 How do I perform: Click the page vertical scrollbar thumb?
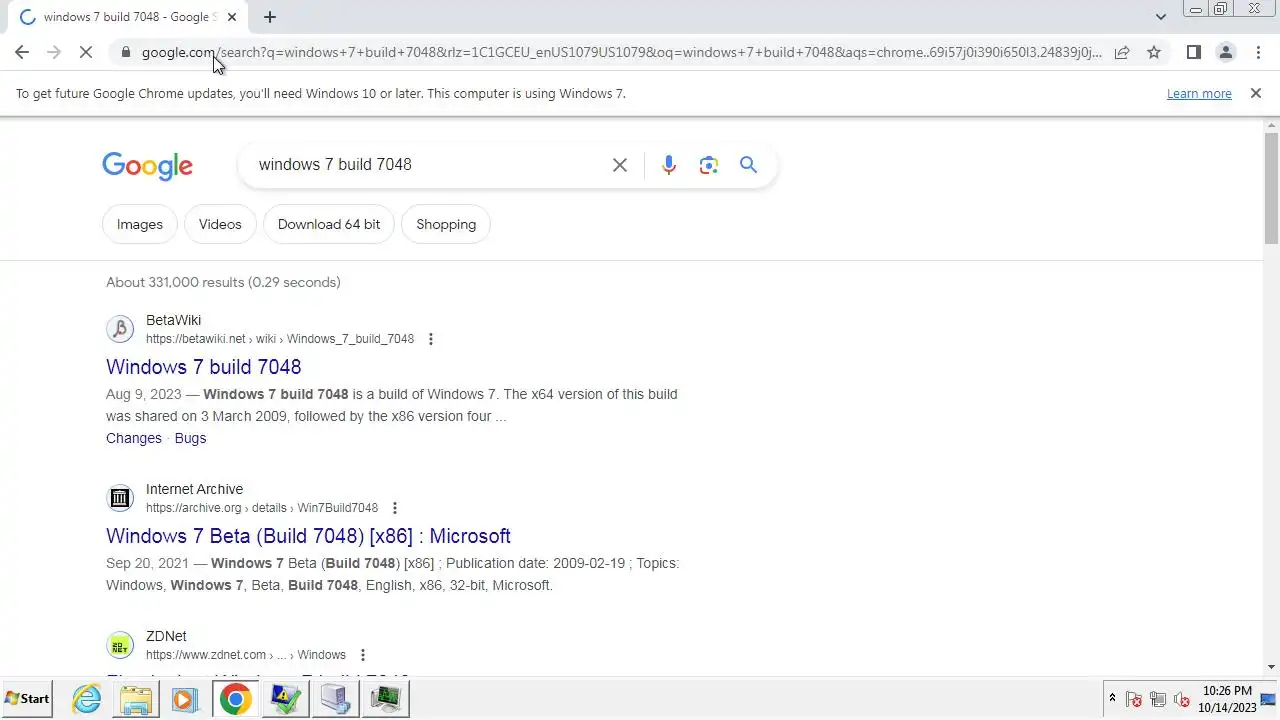pos(1272,187)
